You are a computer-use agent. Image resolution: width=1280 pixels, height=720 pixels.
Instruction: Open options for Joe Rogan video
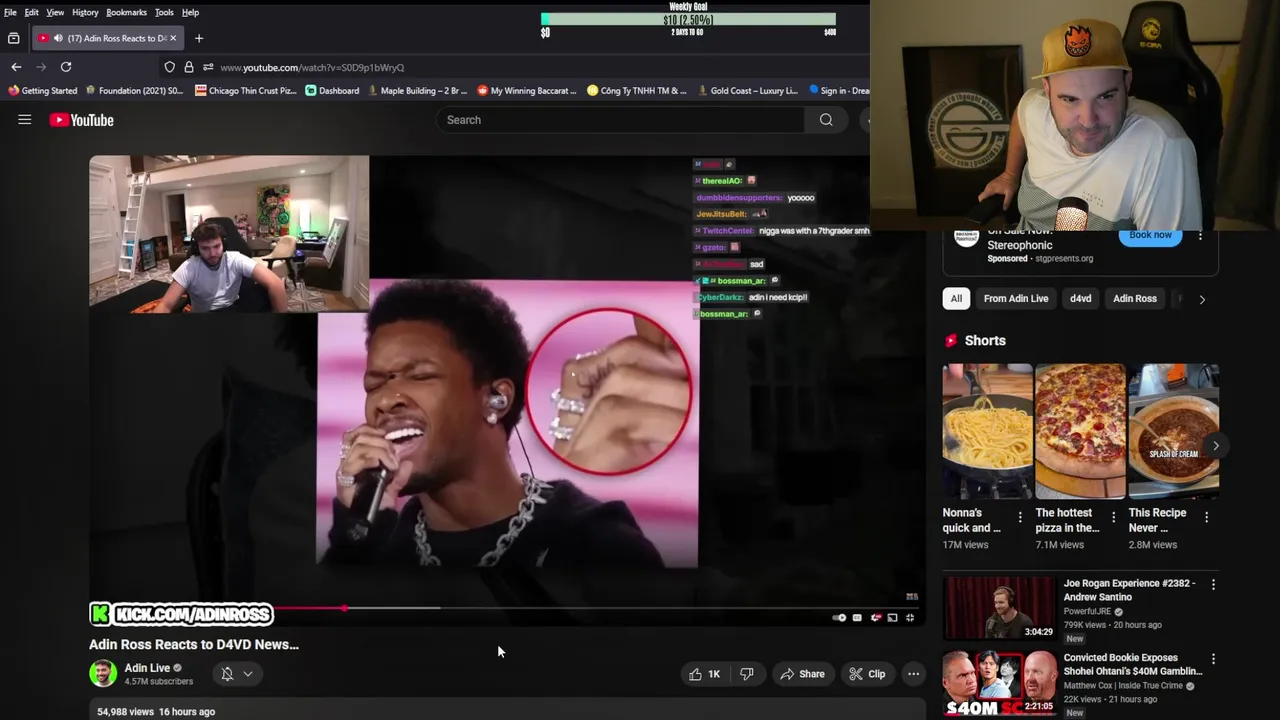point(1213,584)
